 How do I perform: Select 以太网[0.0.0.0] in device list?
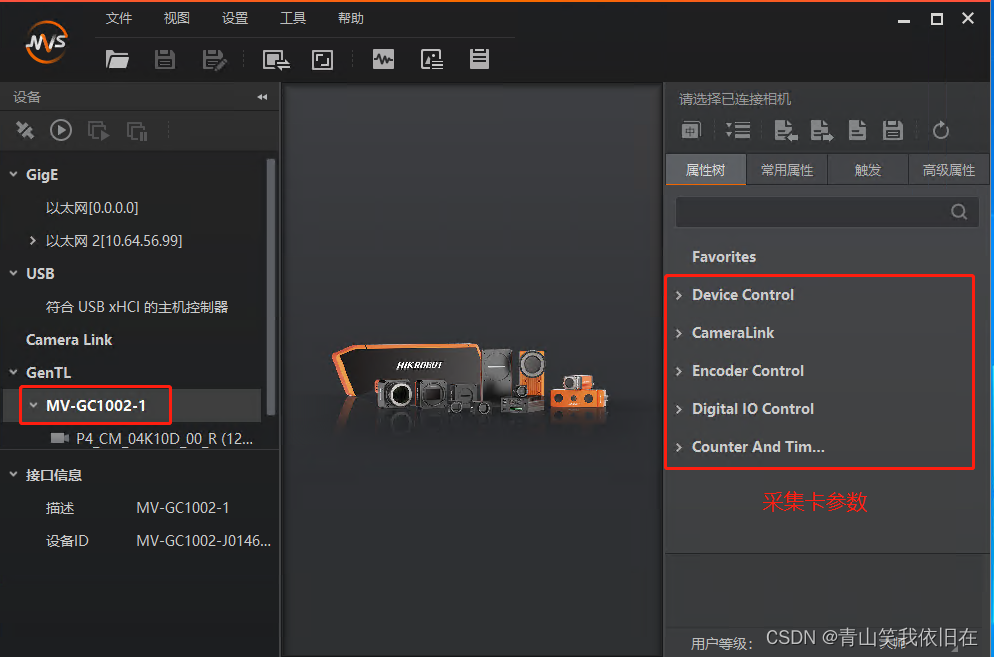point(92,207)
